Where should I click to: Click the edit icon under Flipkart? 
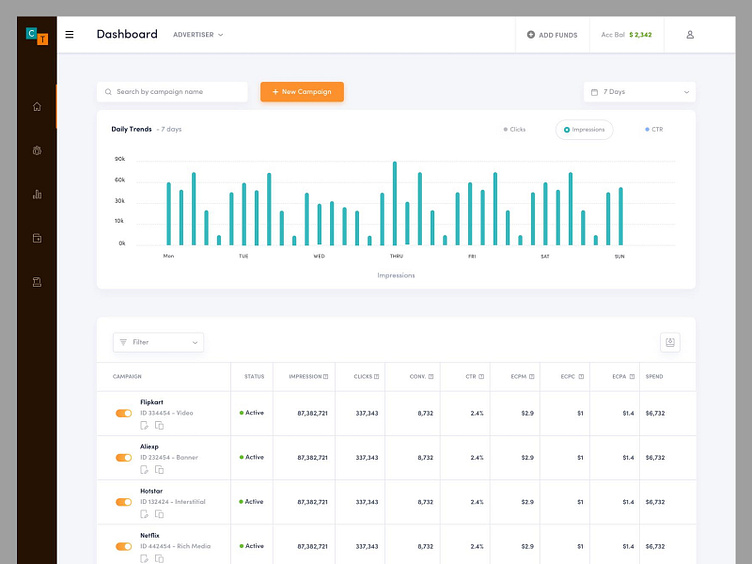[145, 425]
